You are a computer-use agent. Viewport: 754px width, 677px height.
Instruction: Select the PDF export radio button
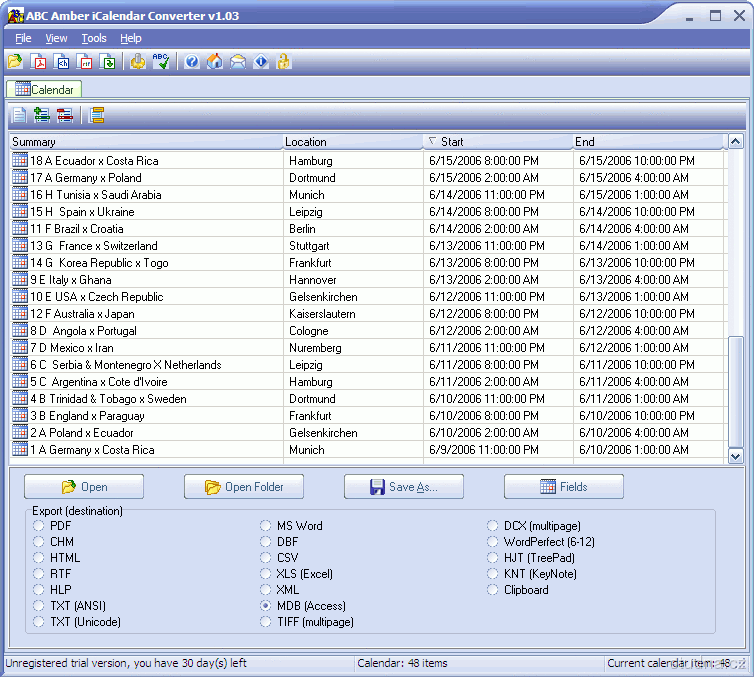click(x=39, y=526)
